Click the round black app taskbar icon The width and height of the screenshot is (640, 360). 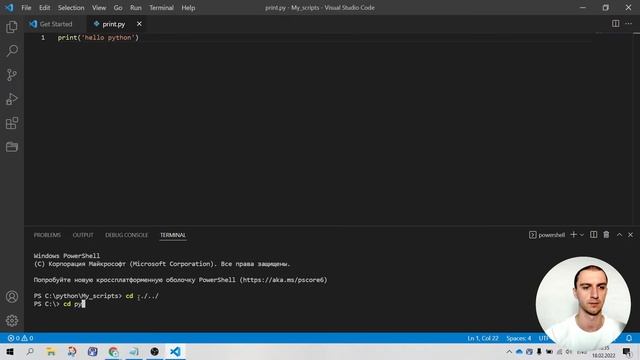pos(155,351)
